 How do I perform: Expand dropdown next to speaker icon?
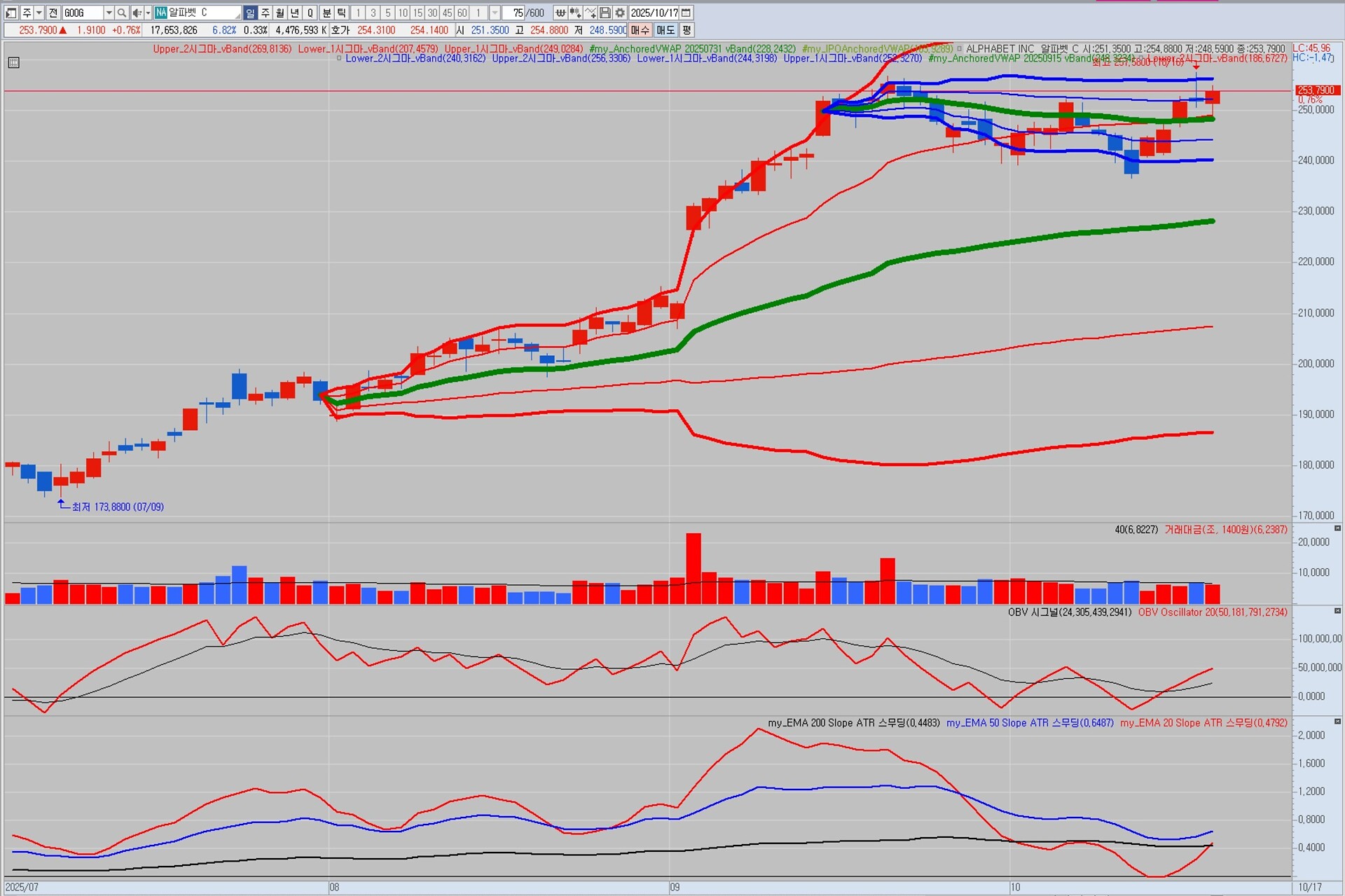point(148,13)
